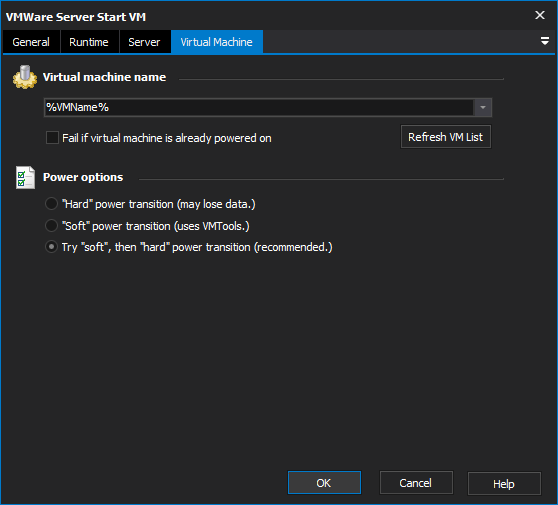Select the Virtual Machine tab
Screen dimensions: 558x505
pos(217,42)
